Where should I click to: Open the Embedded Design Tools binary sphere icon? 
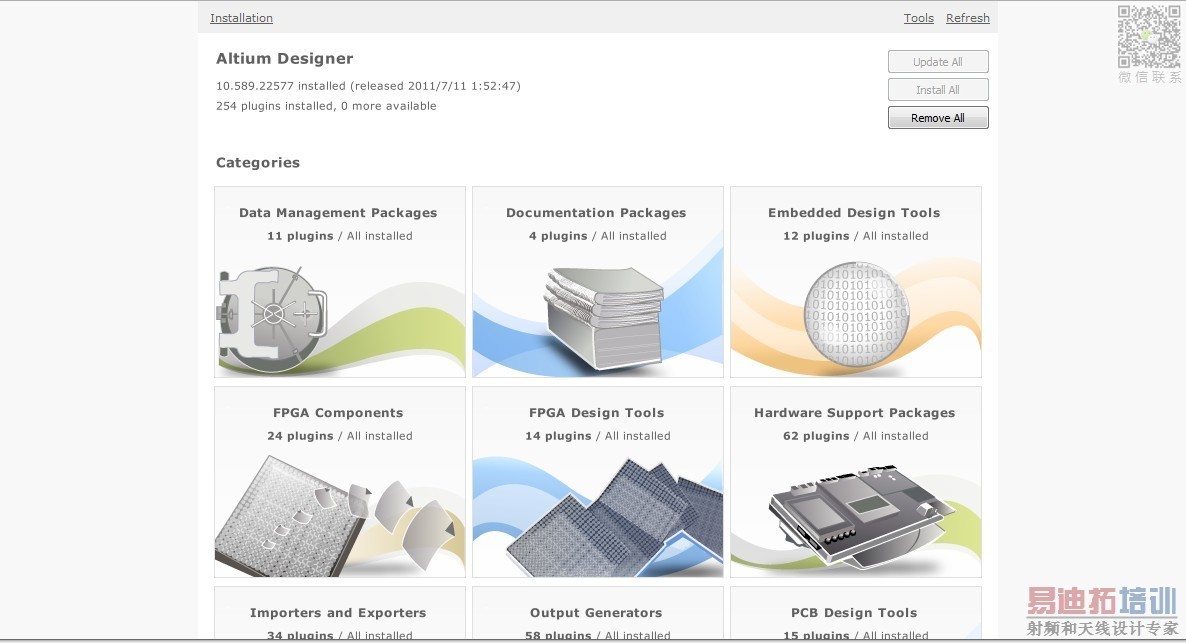(x=855, y=314)
